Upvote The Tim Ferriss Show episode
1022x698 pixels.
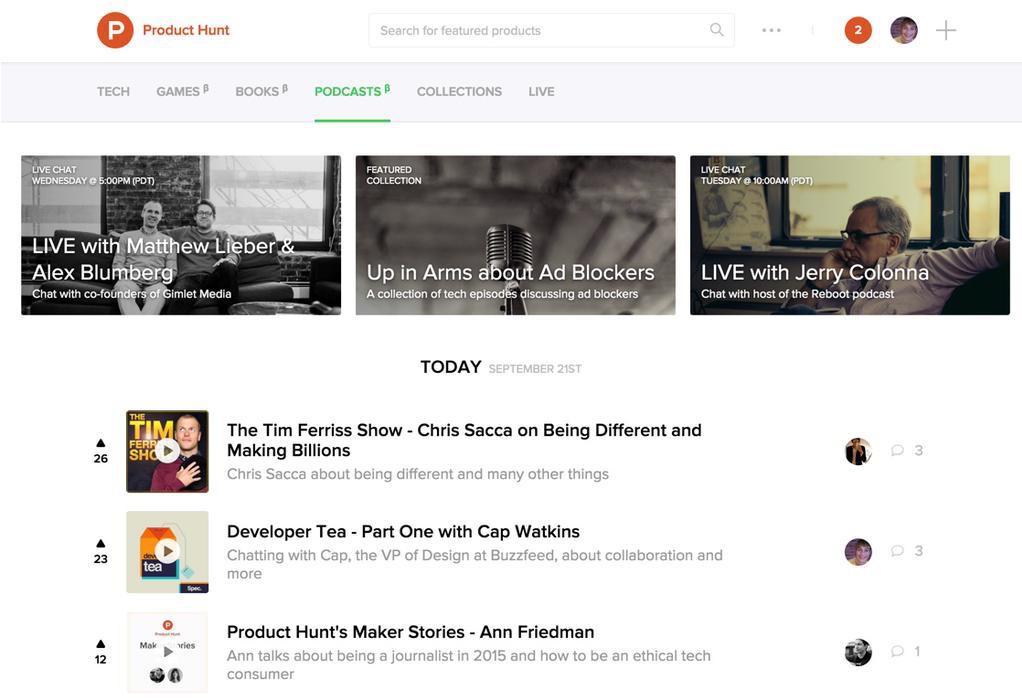(x=101, y=443)
